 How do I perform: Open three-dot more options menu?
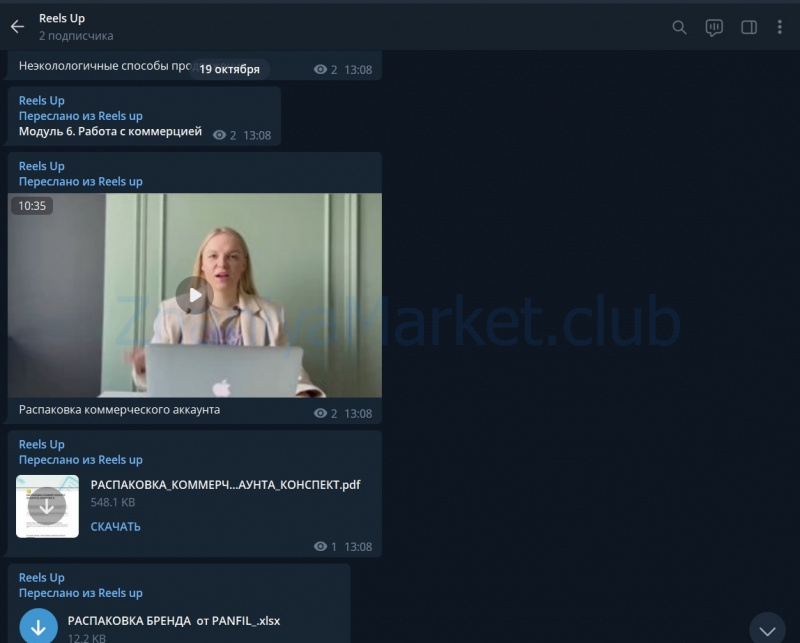(780, 27)
